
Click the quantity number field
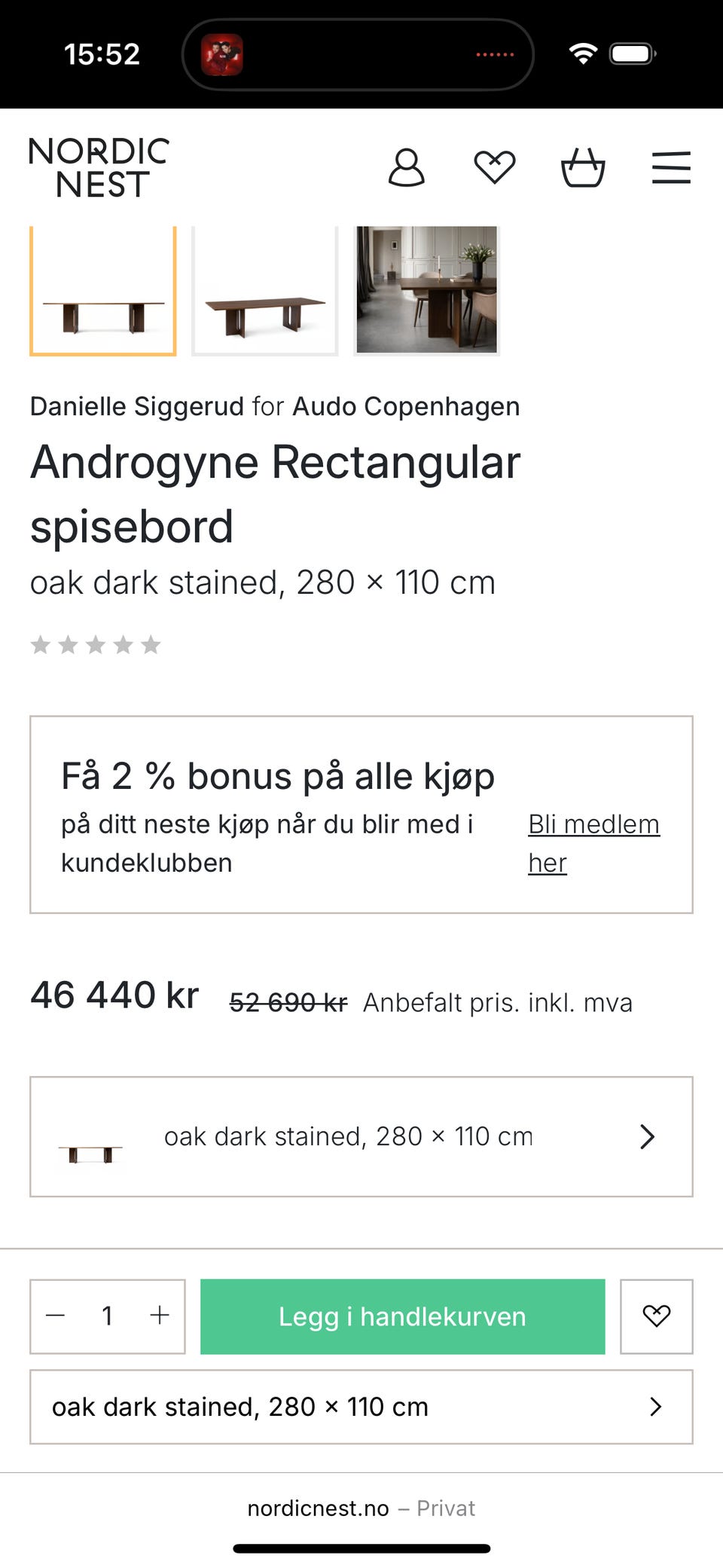pos(107,1316)
